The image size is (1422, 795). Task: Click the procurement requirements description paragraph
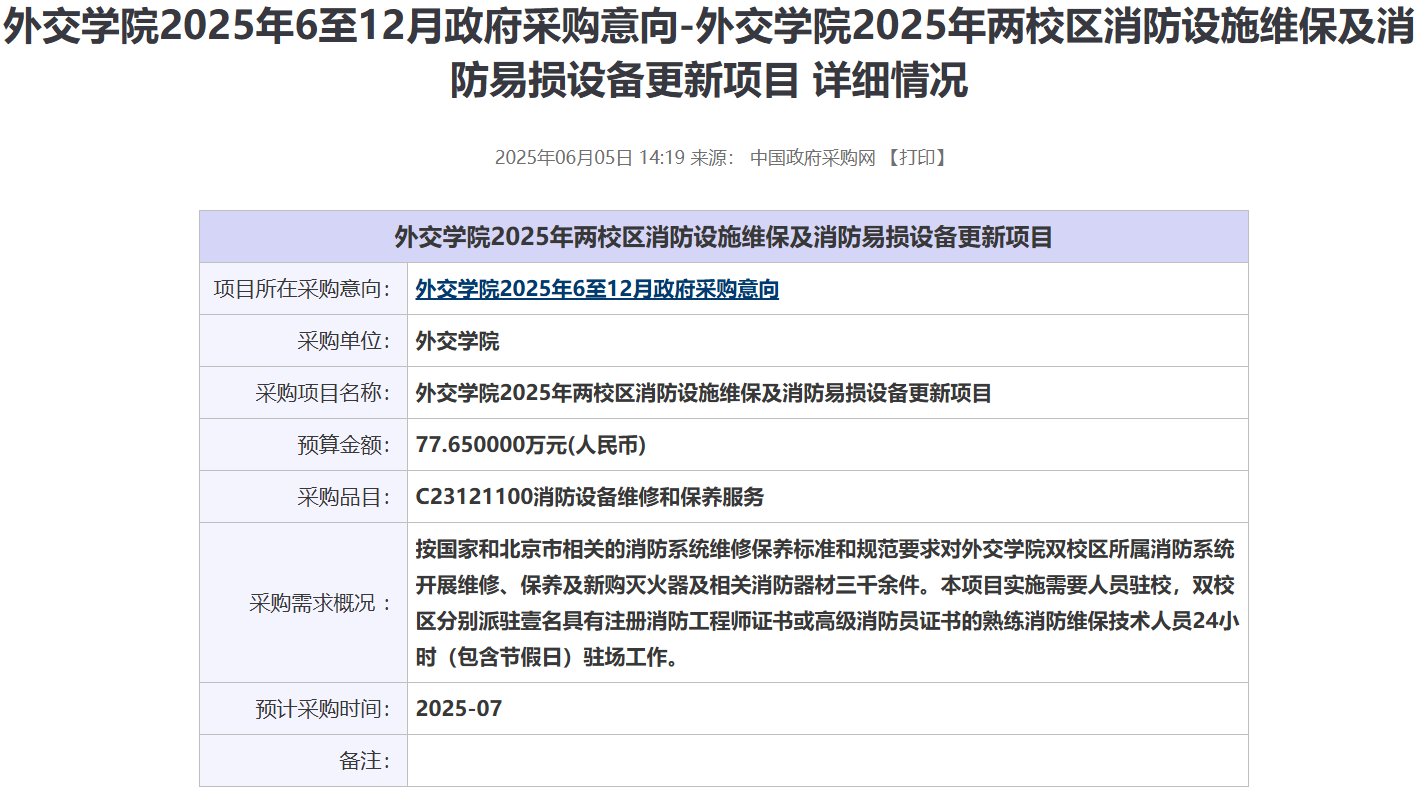point(825,603)
